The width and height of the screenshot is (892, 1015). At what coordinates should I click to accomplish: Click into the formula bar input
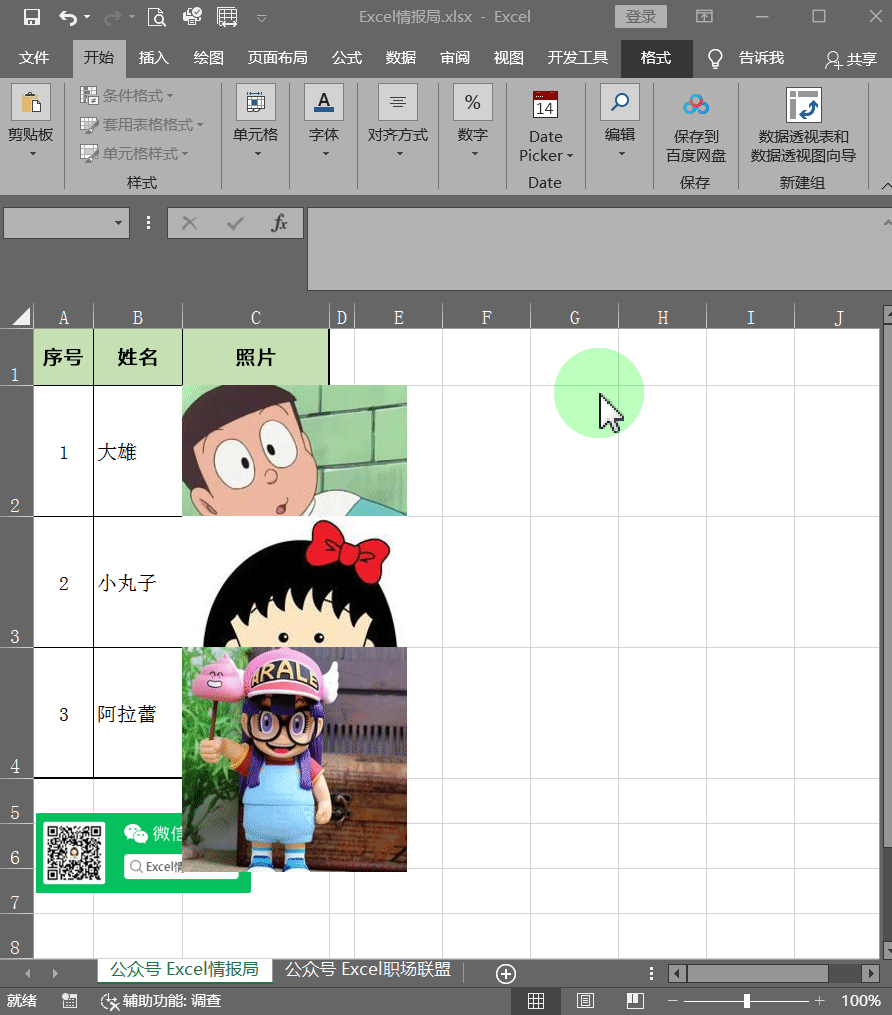click(x=594, y=249)
